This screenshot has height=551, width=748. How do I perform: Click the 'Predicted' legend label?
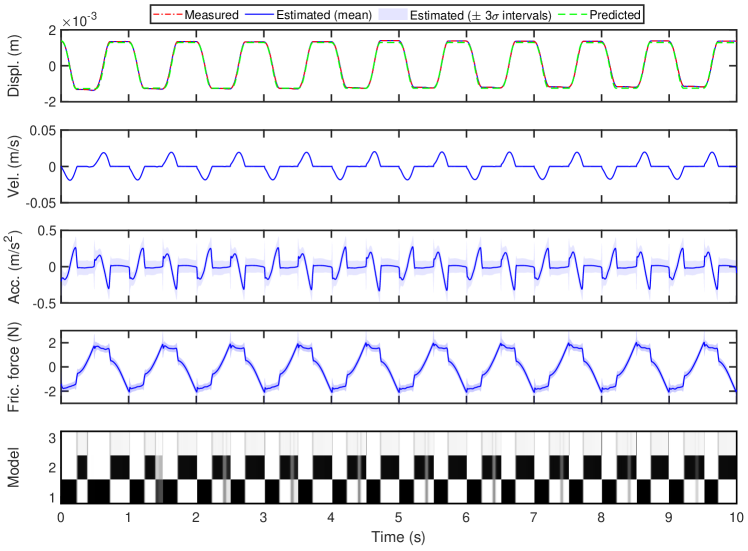pos(615,15)
